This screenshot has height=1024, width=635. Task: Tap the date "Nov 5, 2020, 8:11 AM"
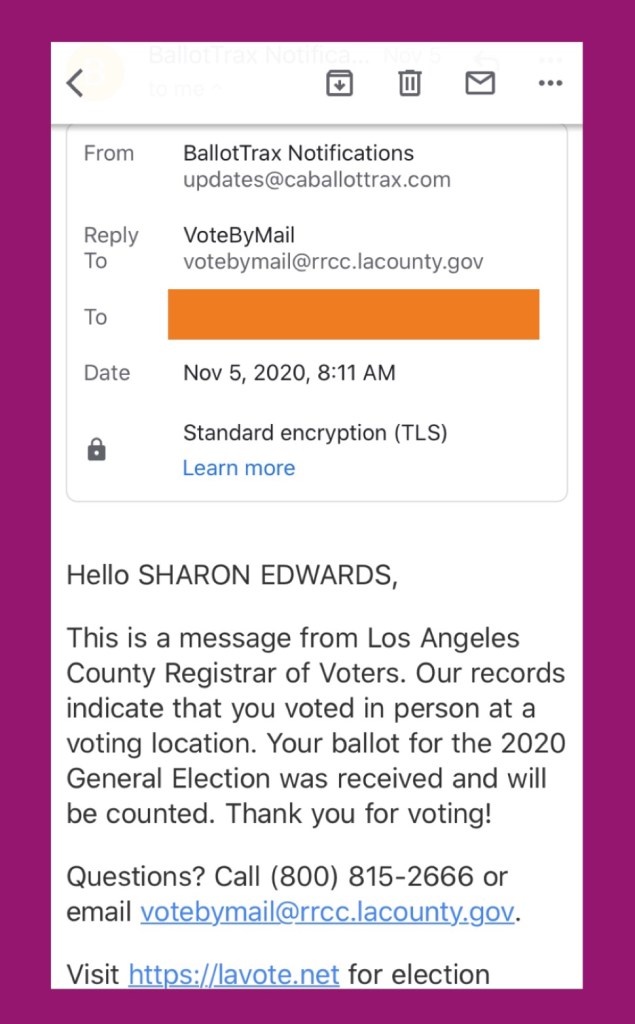coord(289,373)
